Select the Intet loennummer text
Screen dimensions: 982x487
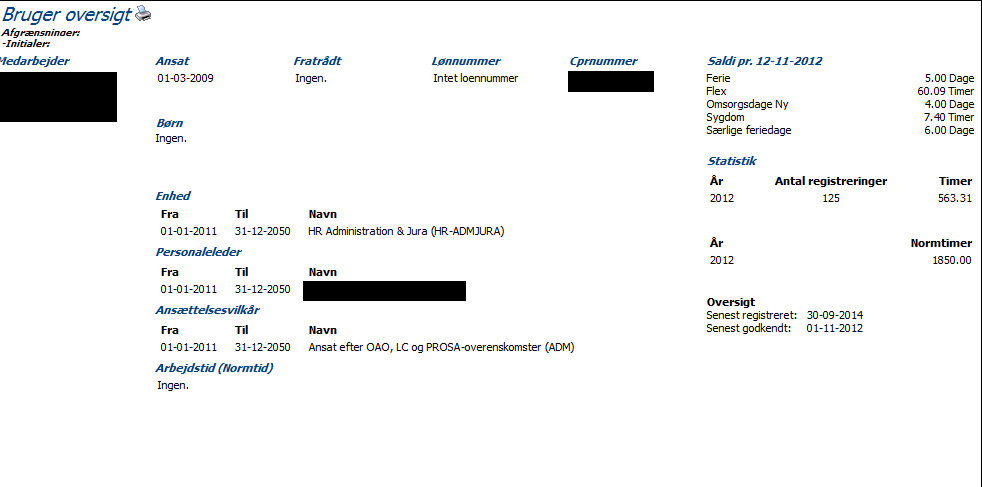[475, 78]
